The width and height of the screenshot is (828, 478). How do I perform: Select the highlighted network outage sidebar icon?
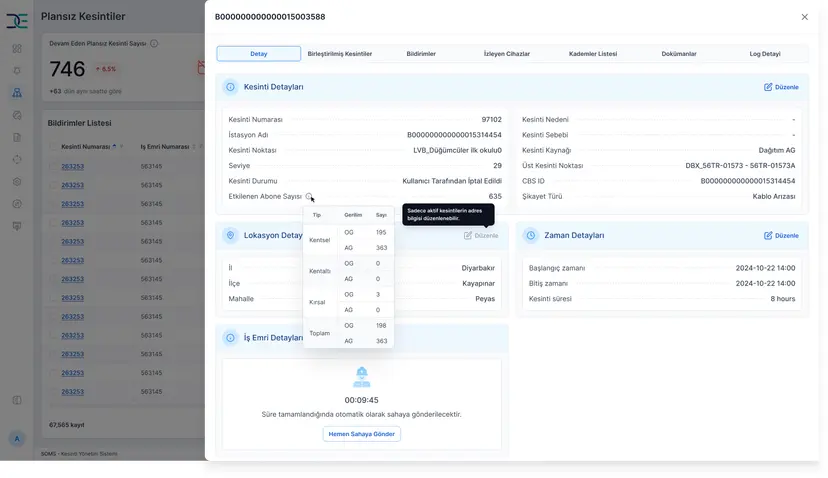[x=17, y=93]
